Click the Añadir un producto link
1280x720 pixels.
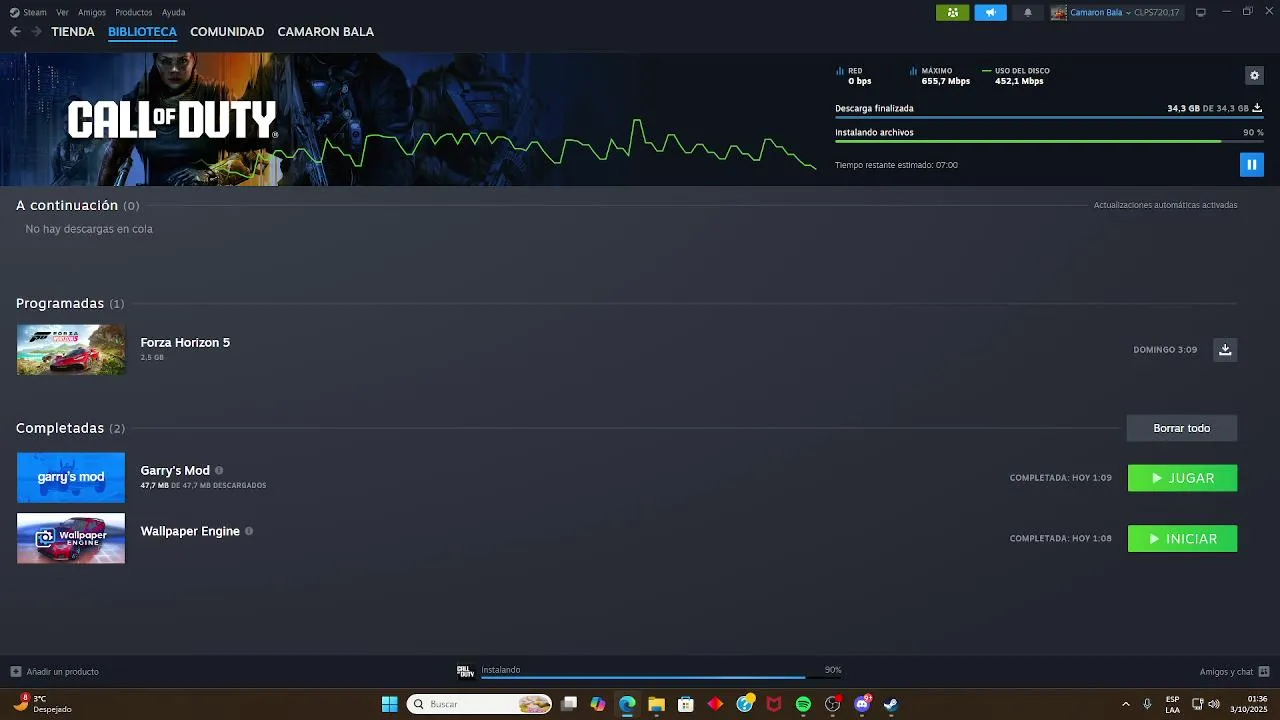pyautogui.click(x=62, y=671)
